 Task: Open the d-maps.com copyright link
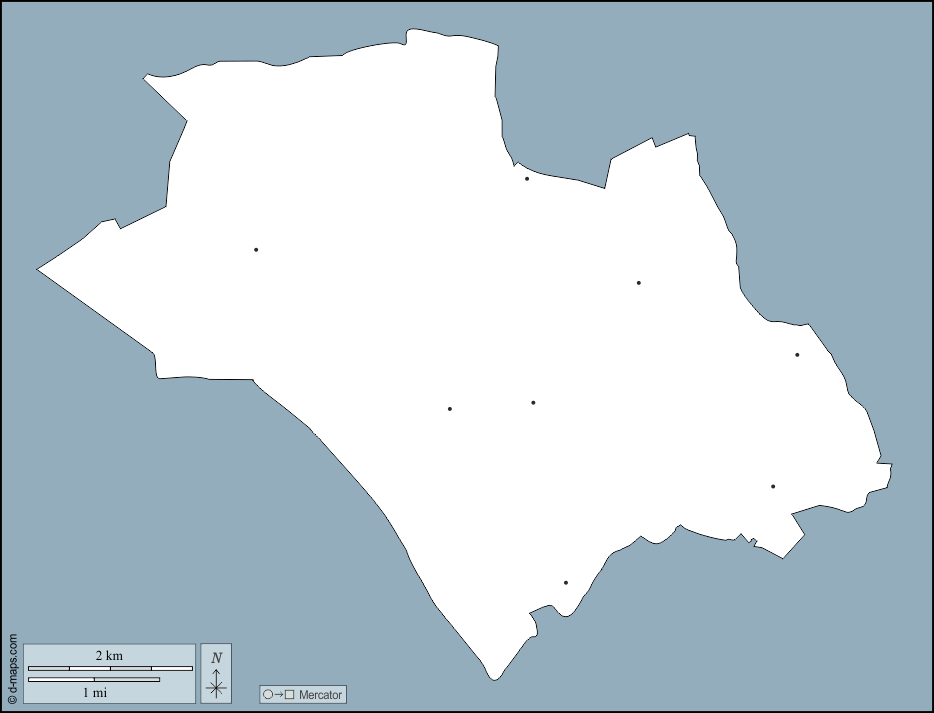(12, 668)
